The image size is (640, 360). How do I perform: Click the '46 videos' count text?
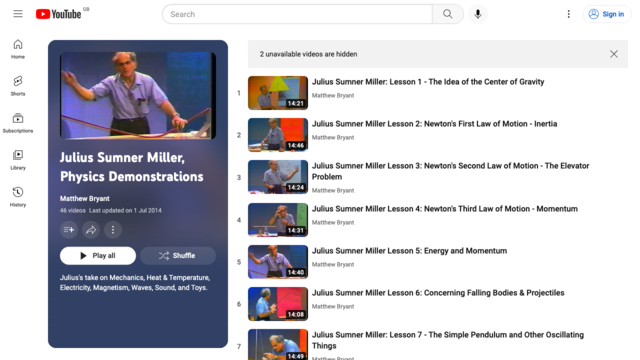pyautogui.click(x=73, y=211)
